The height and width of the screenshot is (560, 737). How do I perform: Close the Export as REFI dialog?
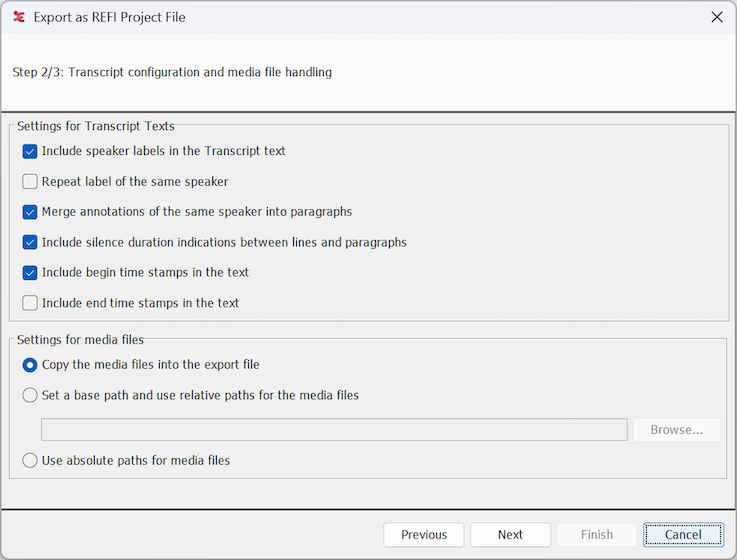(716, 17)
